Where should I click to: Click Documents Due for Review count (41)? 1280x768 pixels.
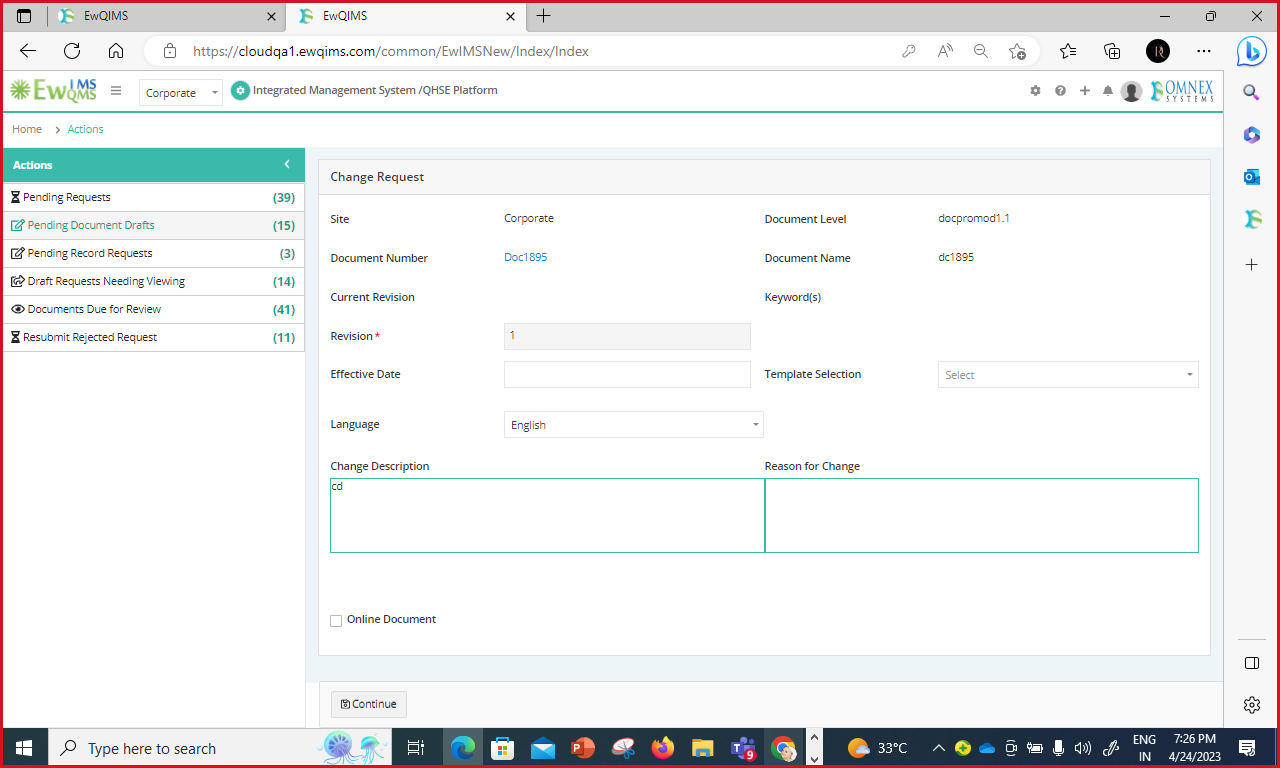(284, 309)
